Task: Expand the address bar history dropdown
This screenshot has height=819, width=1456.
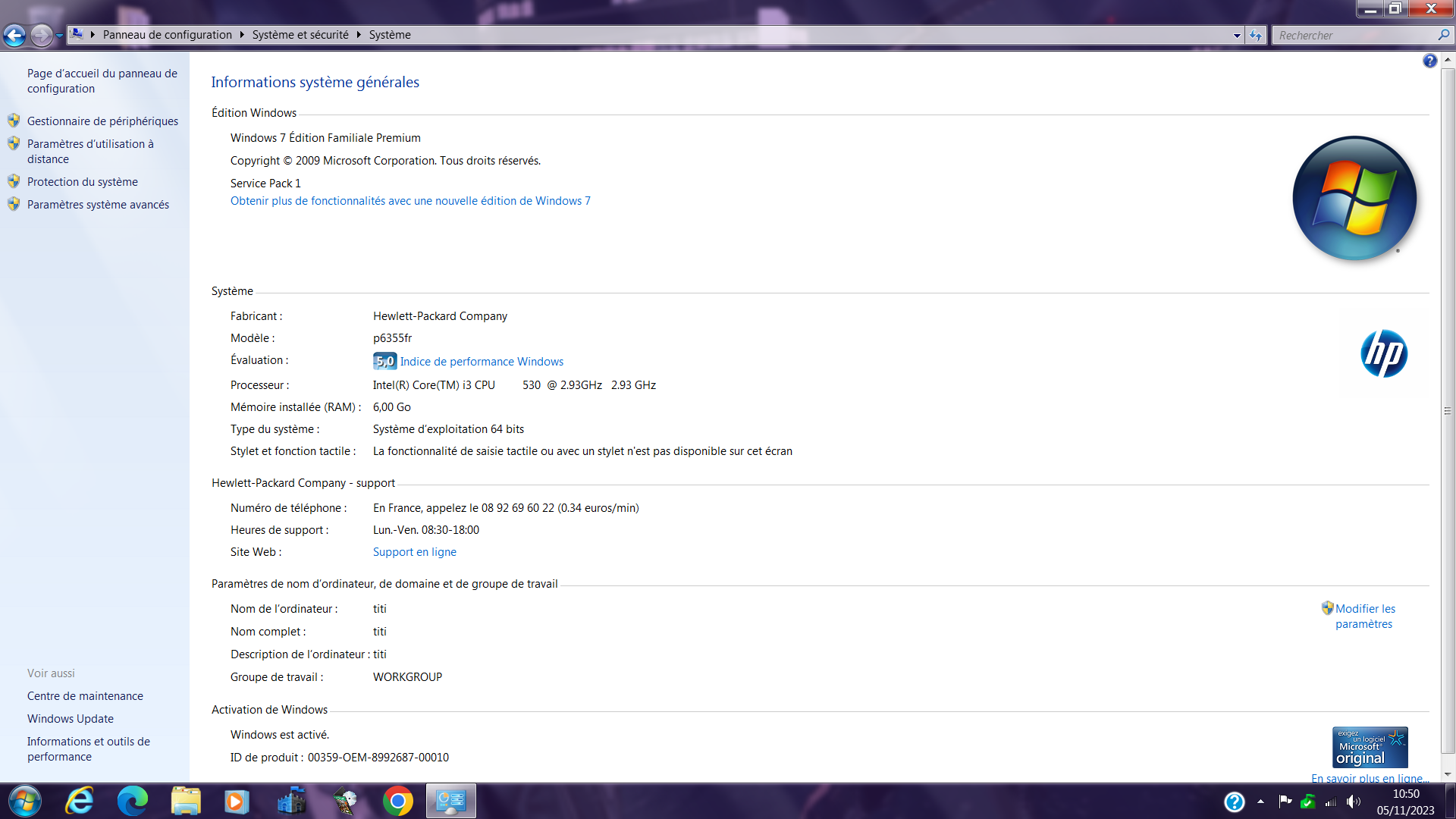Action: [1237, 35]
